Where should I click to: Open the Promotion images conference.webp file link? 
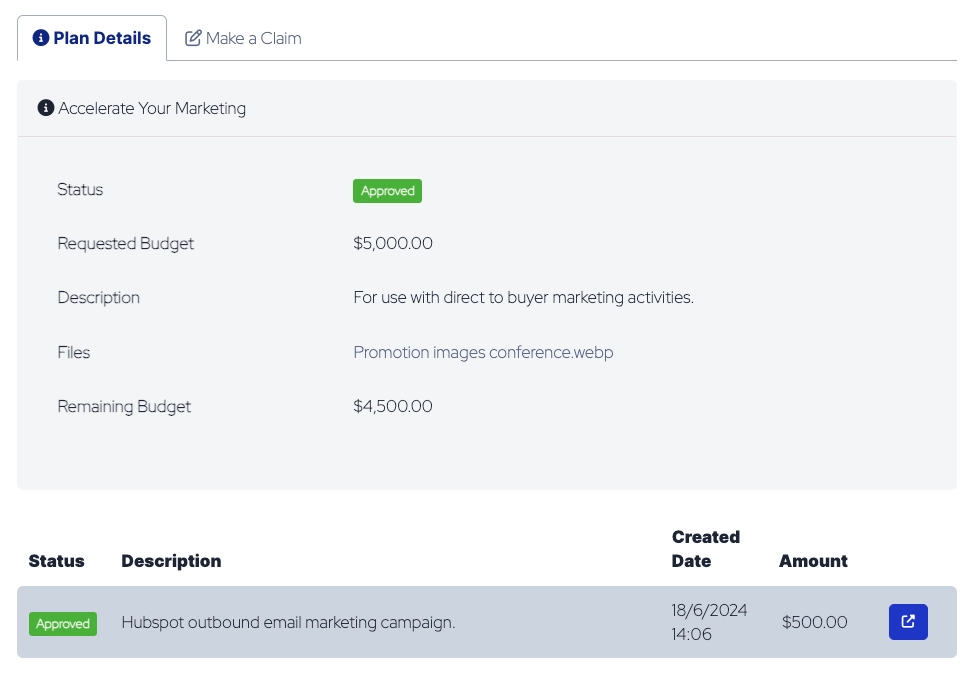click(x=483, y=352)
